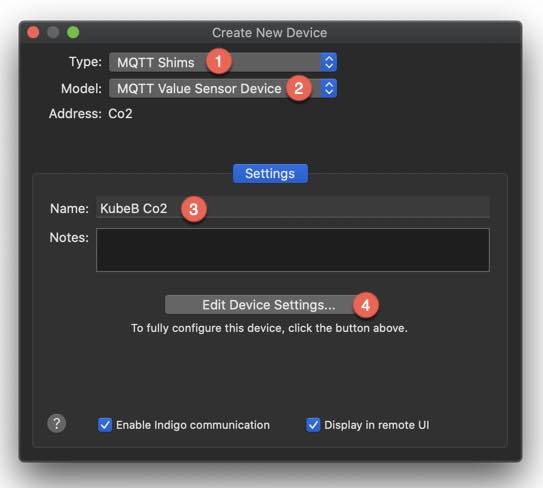Uncheck Display in remote UI
This screenshot has height=488, width=543.
click(313, 425)
